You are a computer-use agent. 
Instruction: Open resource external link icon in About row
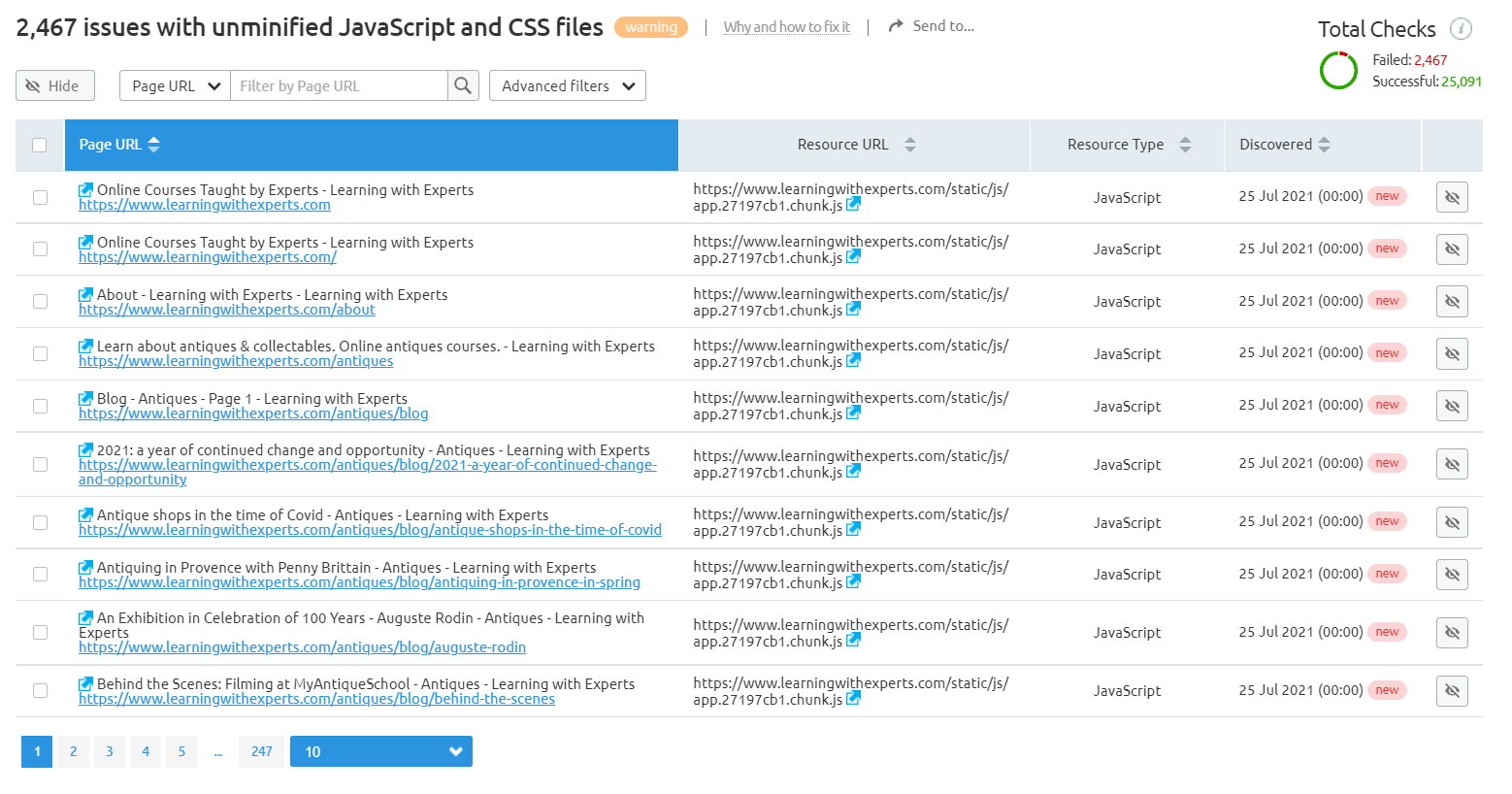(853, 309)
